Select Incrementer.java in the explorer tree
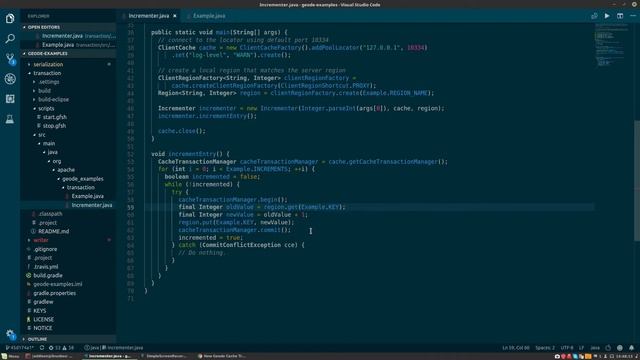 coord(91,205)
